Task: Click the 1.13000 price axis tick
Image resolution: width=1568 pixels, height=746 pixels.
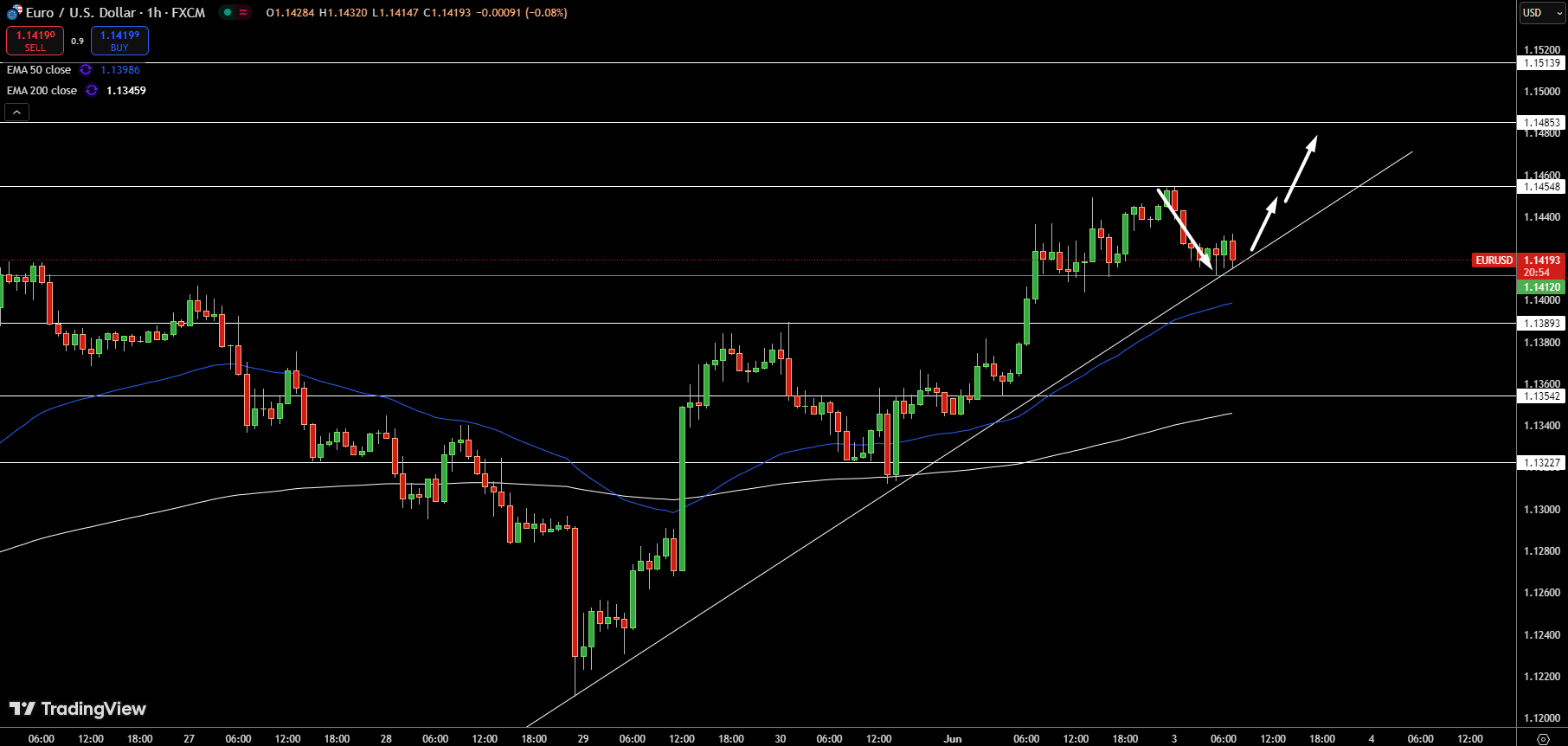Action: click(x=1542, y=509)
